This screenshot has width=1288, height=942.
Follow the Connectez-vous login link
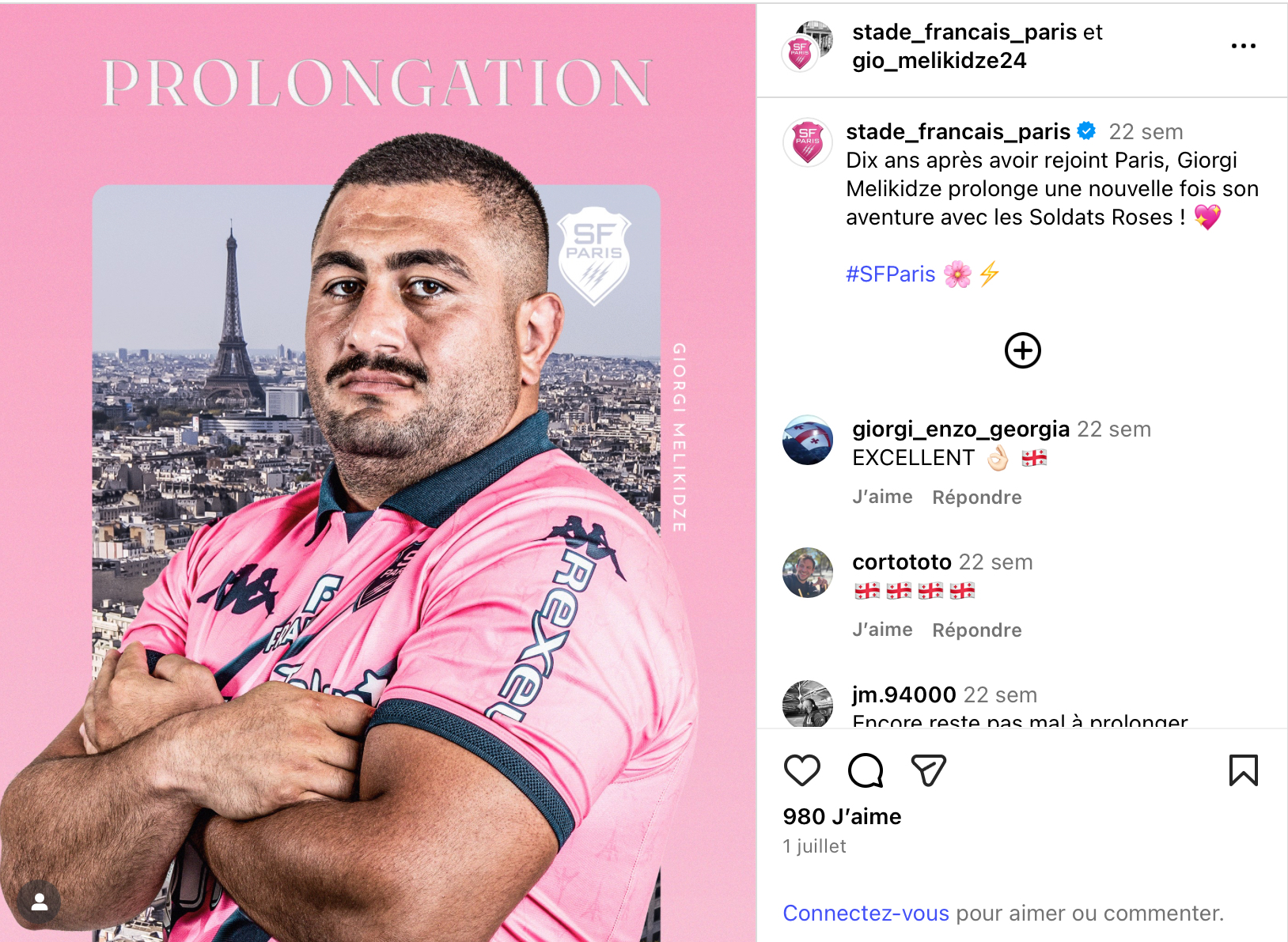click(866, 914)
